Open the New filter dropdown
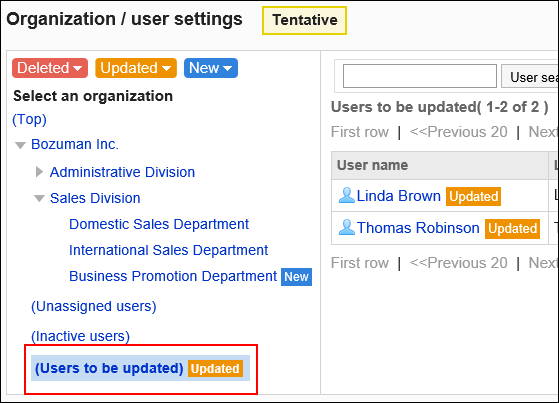559x403 pixels. (211, 68)
